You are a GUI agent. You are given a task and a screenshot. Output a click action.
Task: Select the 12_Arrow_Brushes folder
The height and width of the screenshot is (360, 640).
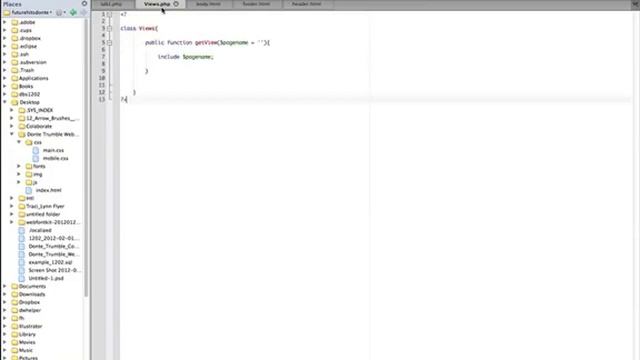click(x=52, y=118)
